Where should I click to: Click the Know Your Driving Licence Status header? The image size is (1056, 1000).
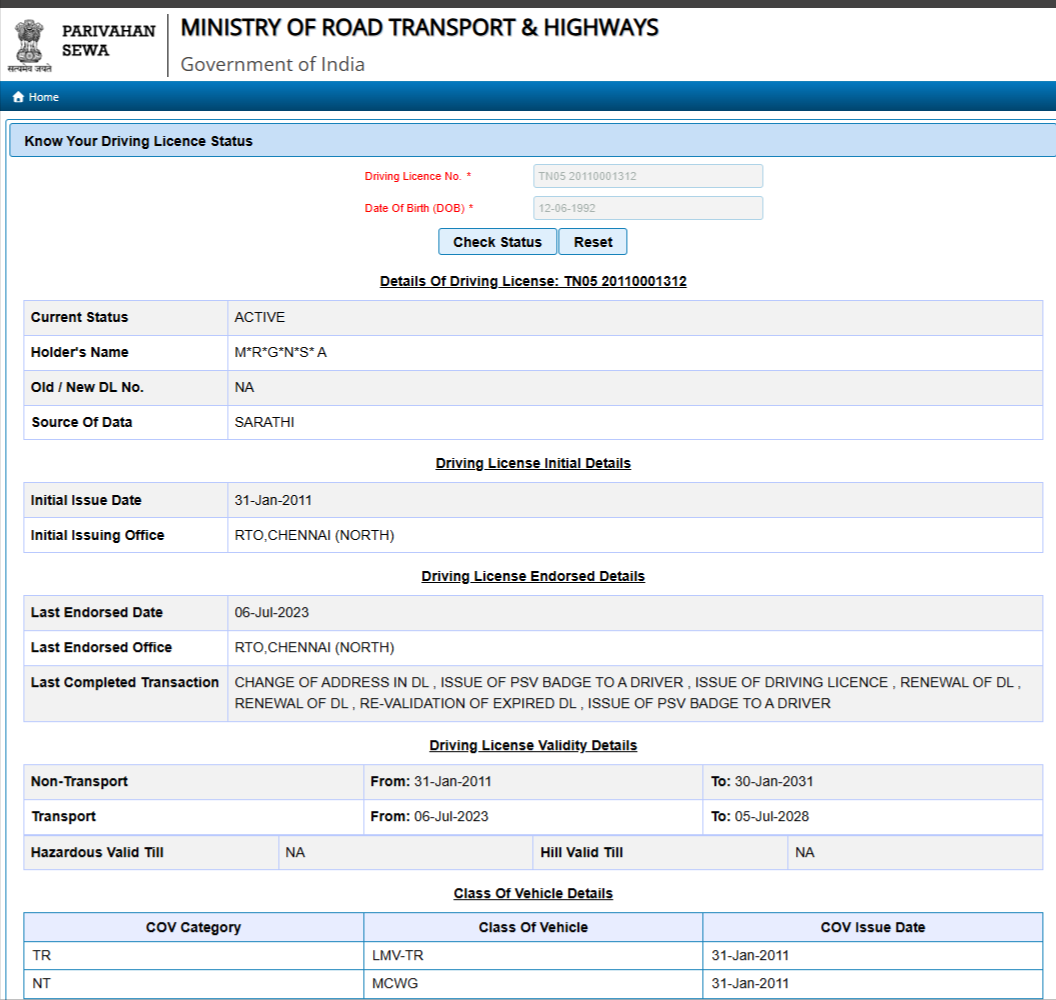pos(138,141)
